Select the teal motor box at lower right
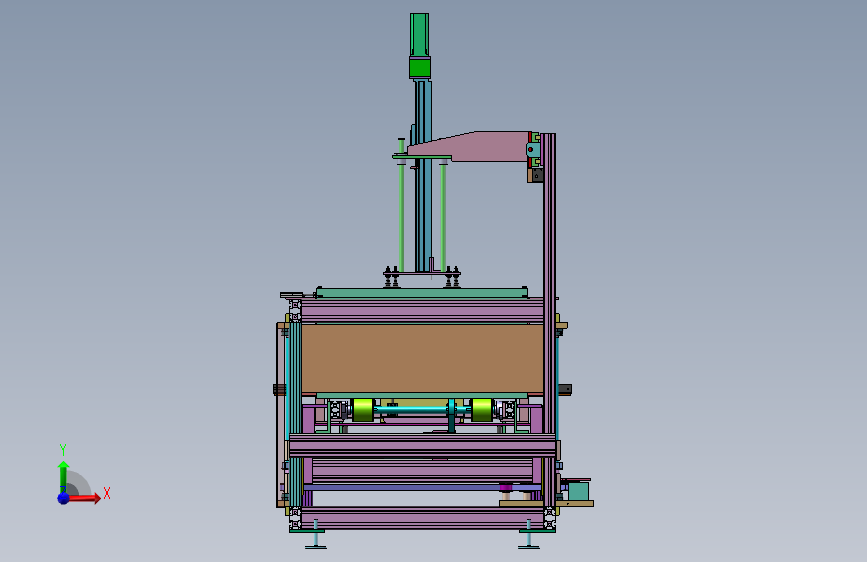Viewport: 867px width, 562px height. point(578,491)
